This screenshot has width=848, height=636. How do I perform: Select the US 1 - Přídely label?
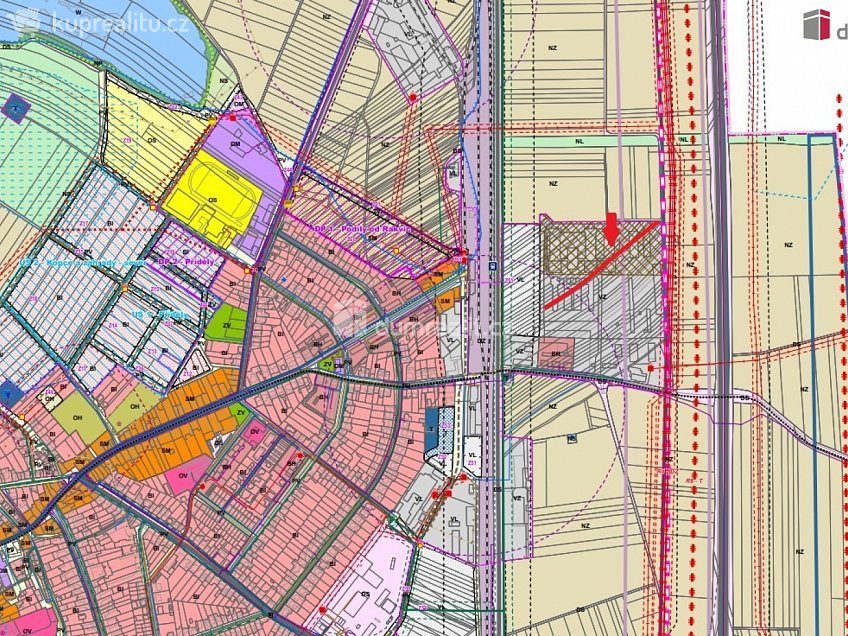[158, 314]
